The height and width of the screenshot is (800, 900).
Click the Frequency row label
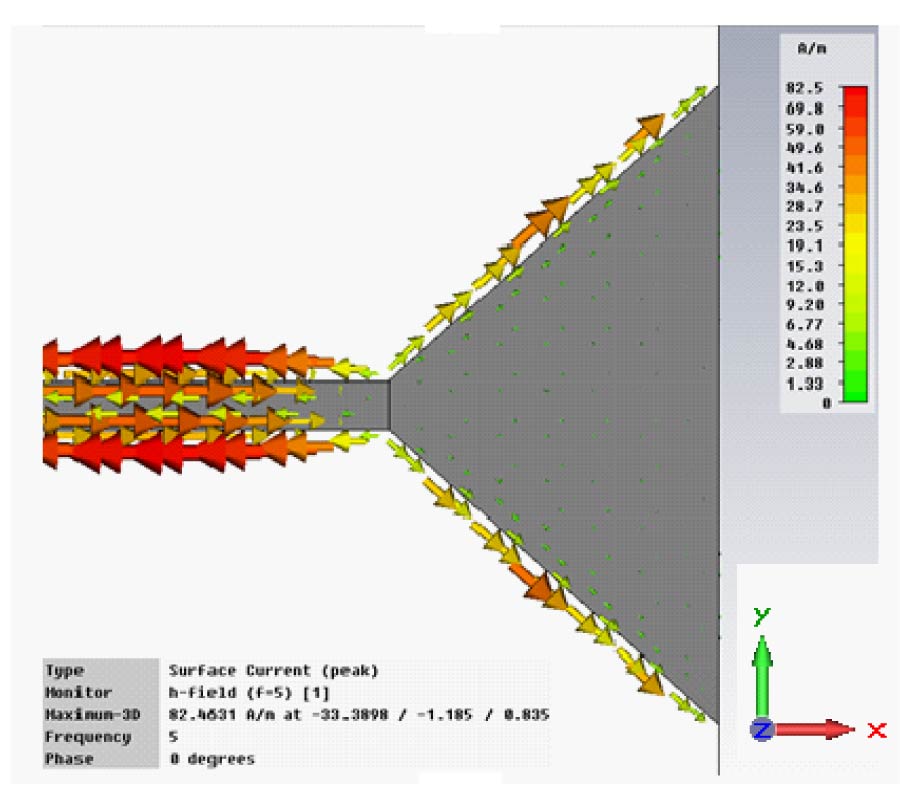tap(88, 737)
